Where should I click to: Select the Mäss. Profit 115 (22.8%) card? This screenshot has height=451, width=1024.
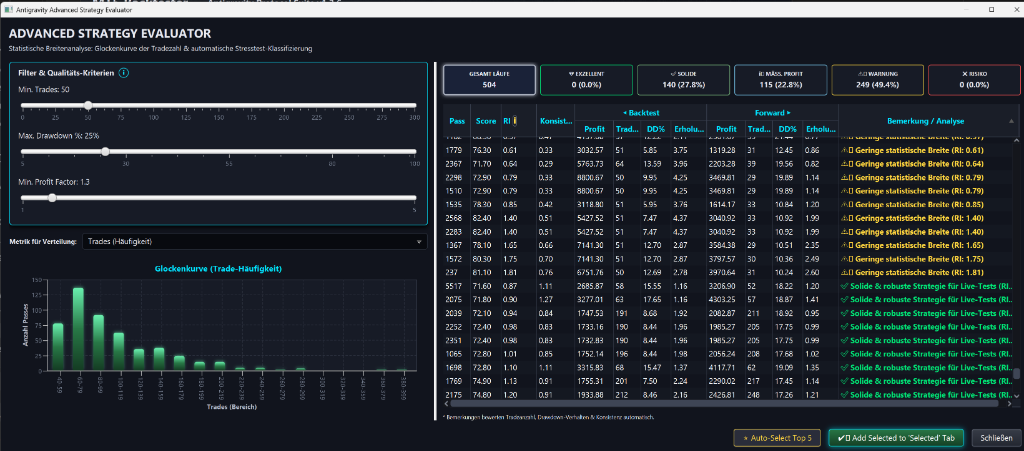(780, 80)
